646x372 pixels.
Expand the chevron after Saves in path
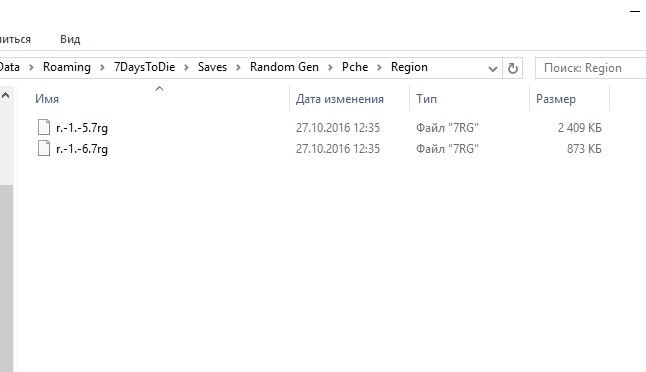tap(238, 67)
